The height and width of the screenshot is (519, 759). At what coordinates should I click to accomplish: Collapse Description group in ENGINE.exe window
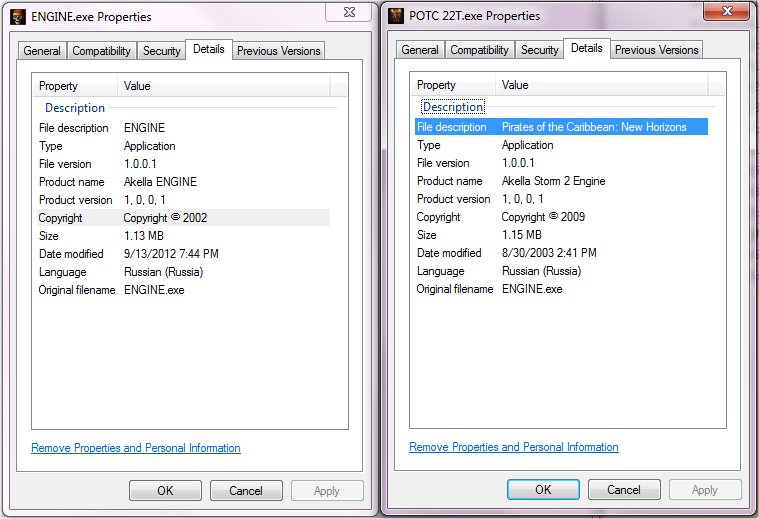click(x=75, y=108)
